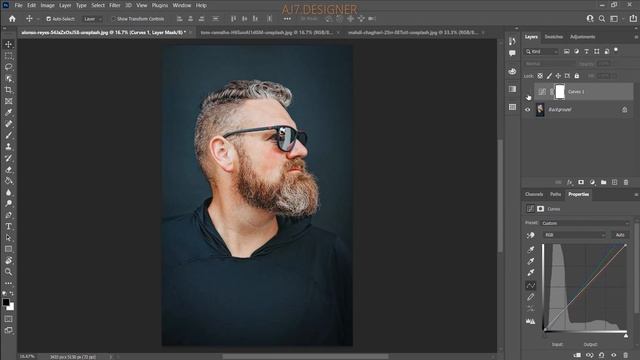
Task: Switch to the Channels tab
Action: [x=534, y=194]
